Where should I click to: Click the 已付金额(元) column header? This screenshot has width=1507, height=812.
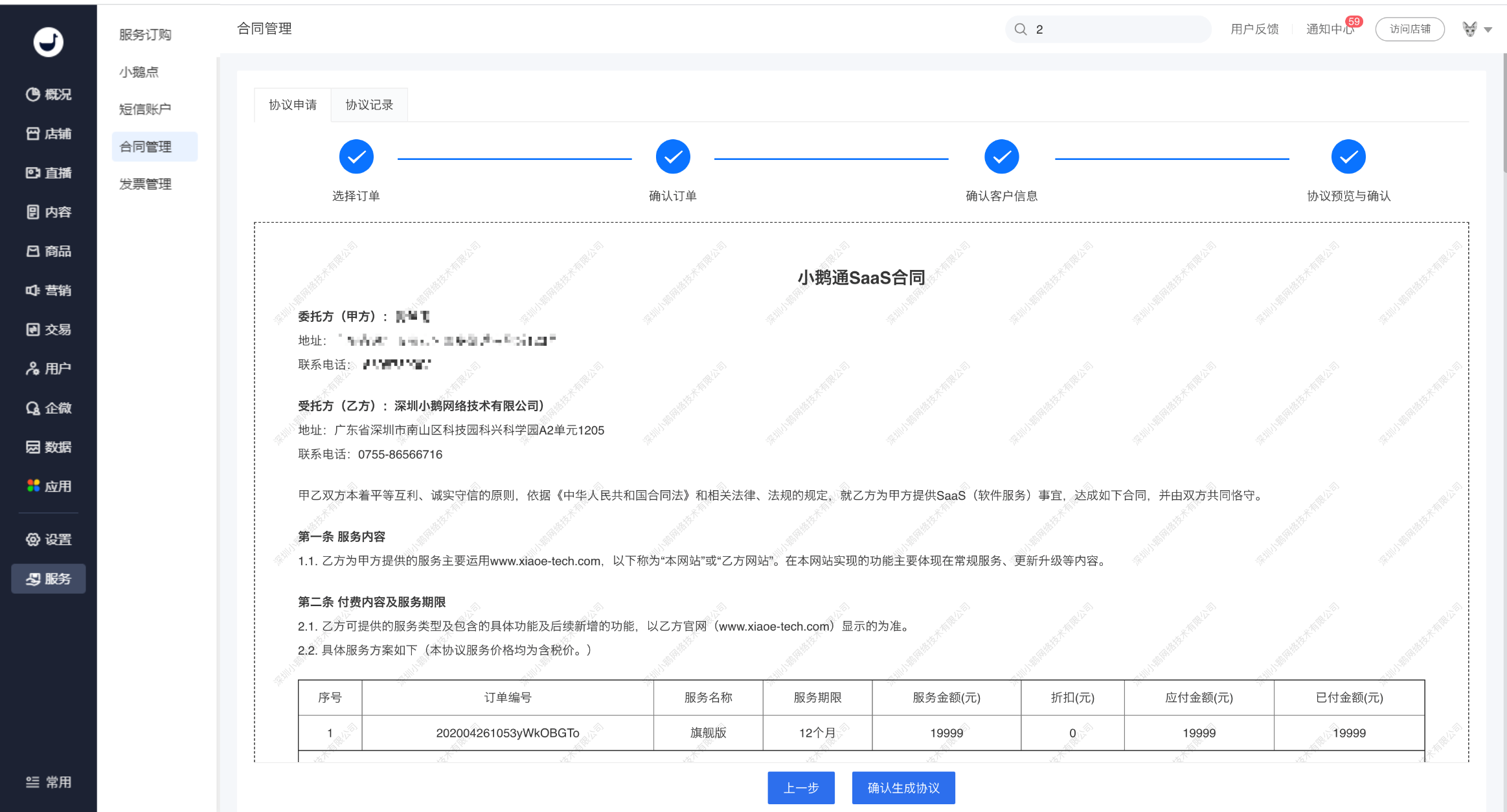(x=1350, y=698)
